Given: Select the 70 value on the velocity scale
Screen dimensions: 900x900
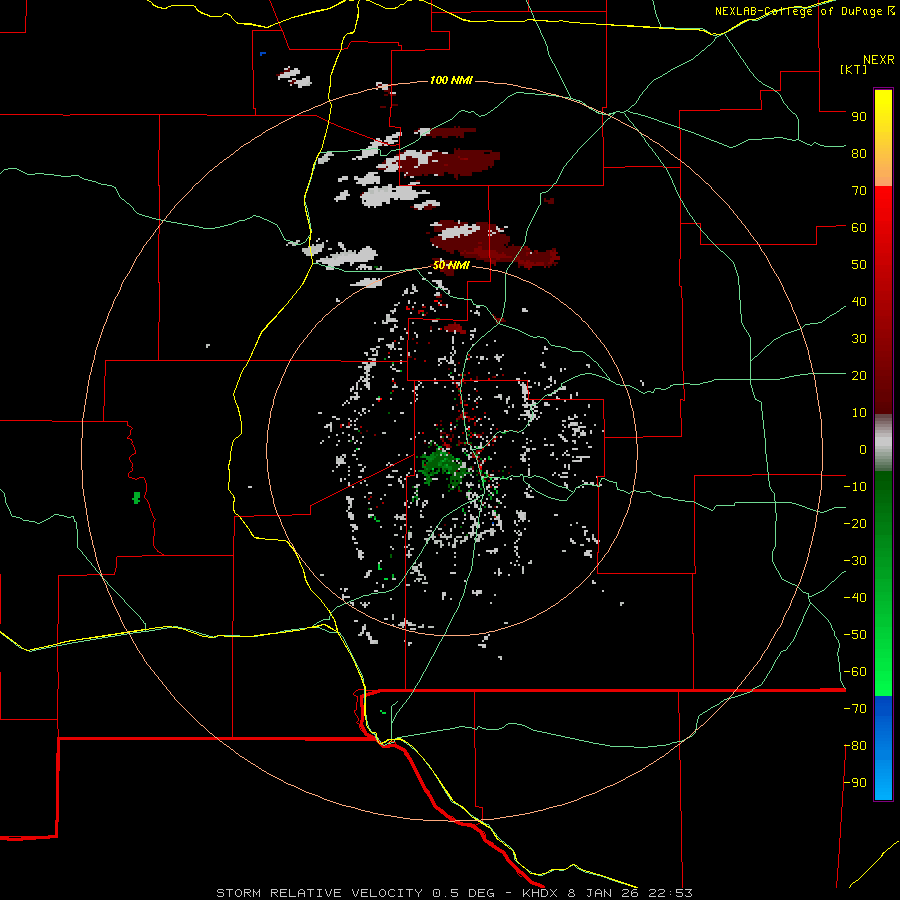Looking at the screenshot, I should pyautogui.click(x=859, y=191).
